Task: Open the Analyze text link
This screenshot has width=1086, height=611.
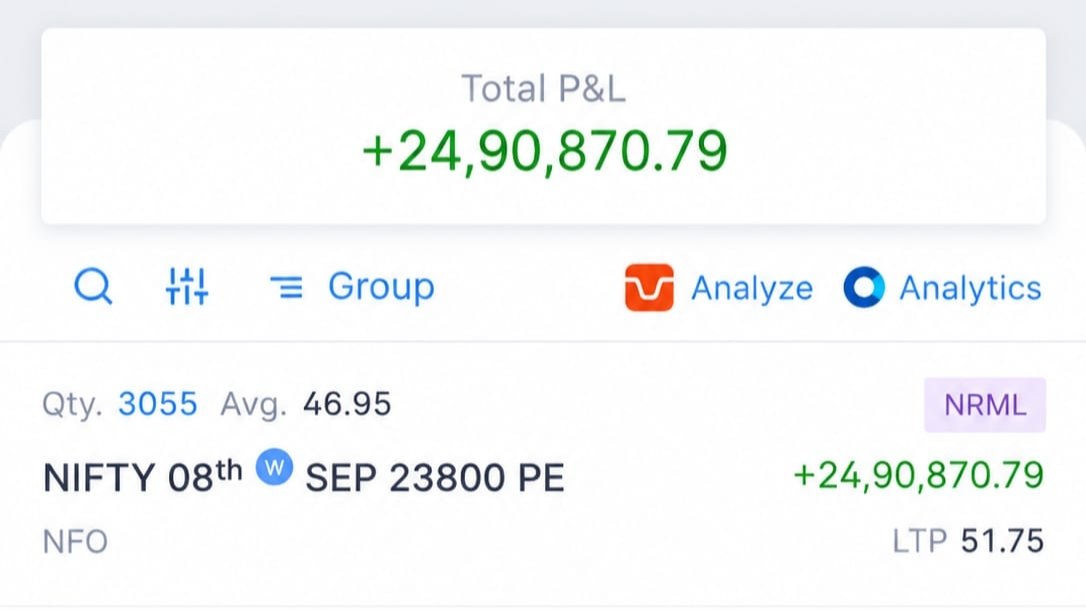Action: click(752, 288)
